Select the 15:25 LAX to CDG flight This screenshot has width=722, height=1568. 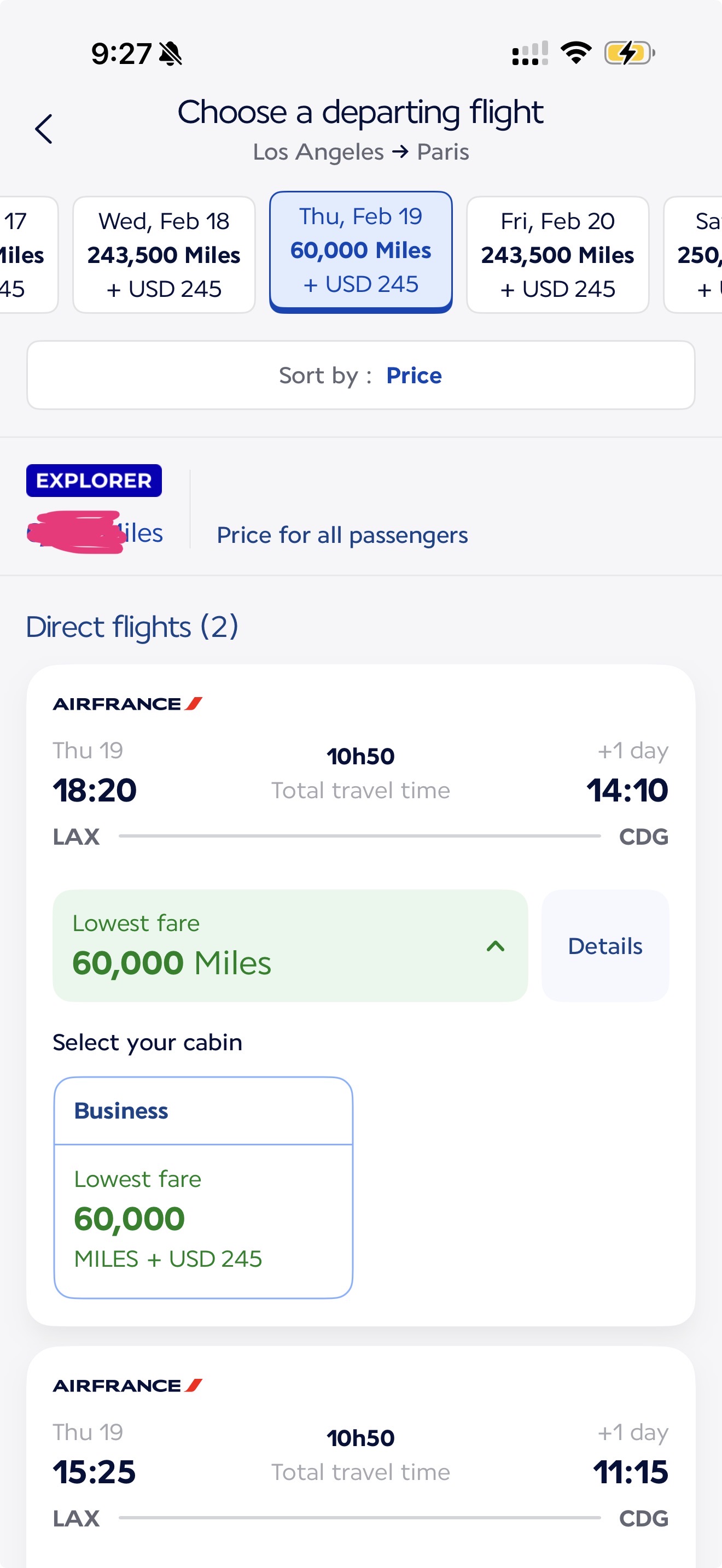click(360, 1472)
